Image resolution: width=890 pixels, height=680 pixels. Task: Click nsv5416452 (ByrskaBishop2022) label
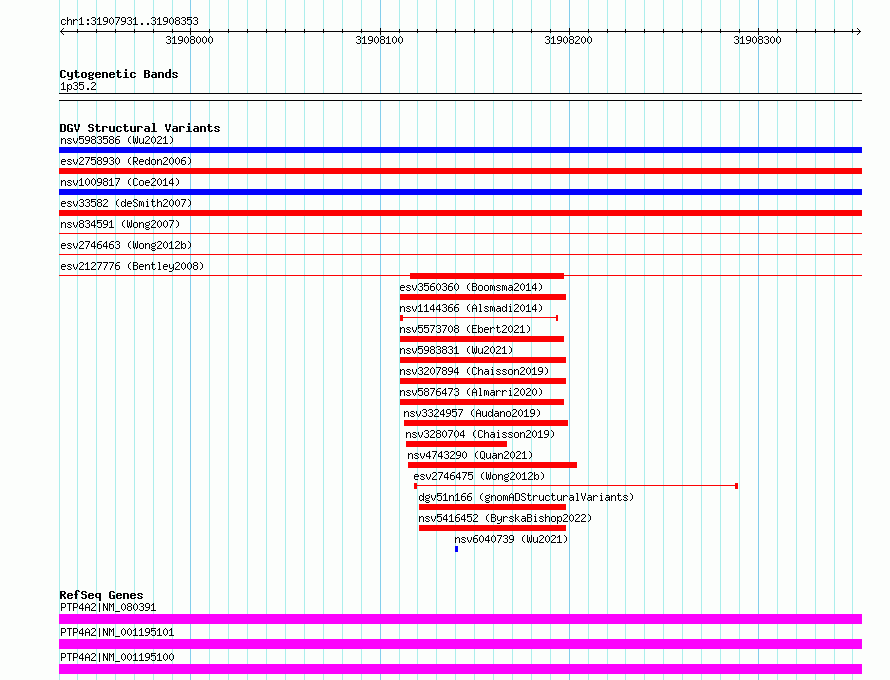point(505,518)
